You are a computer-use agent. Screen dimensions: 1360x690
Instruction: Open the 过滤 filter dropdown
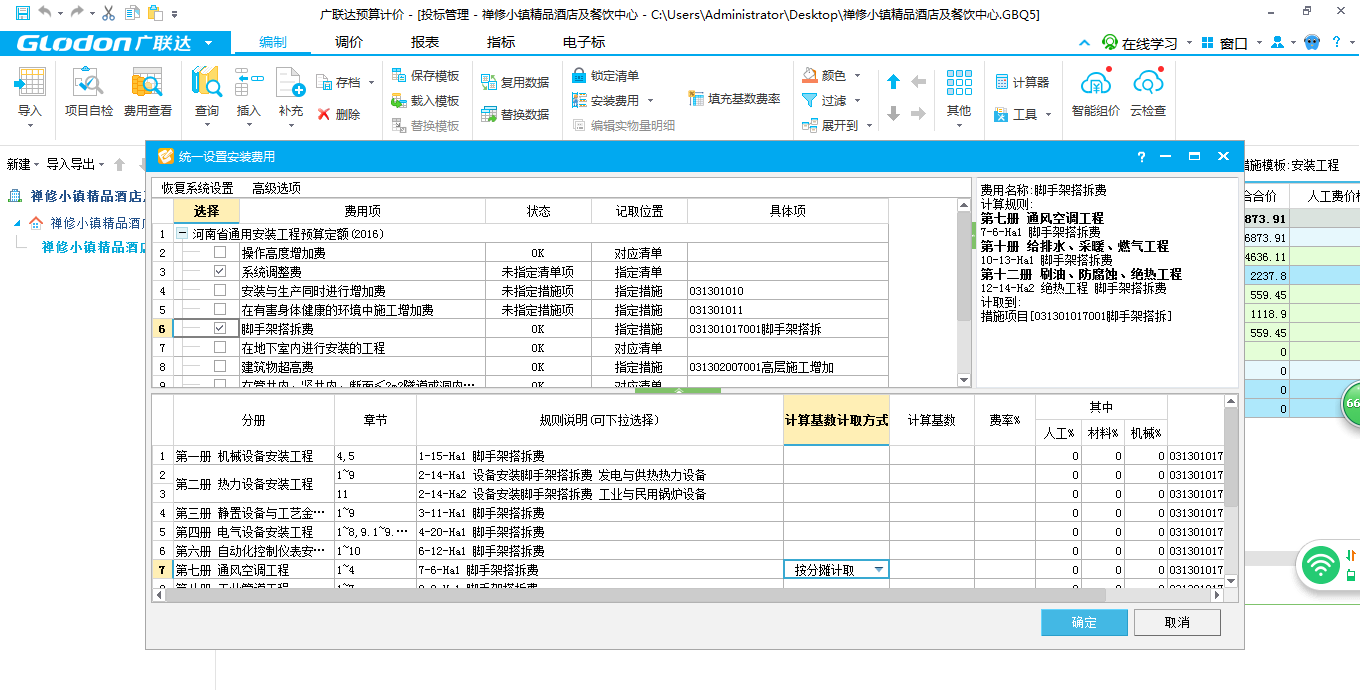[857, 101]
